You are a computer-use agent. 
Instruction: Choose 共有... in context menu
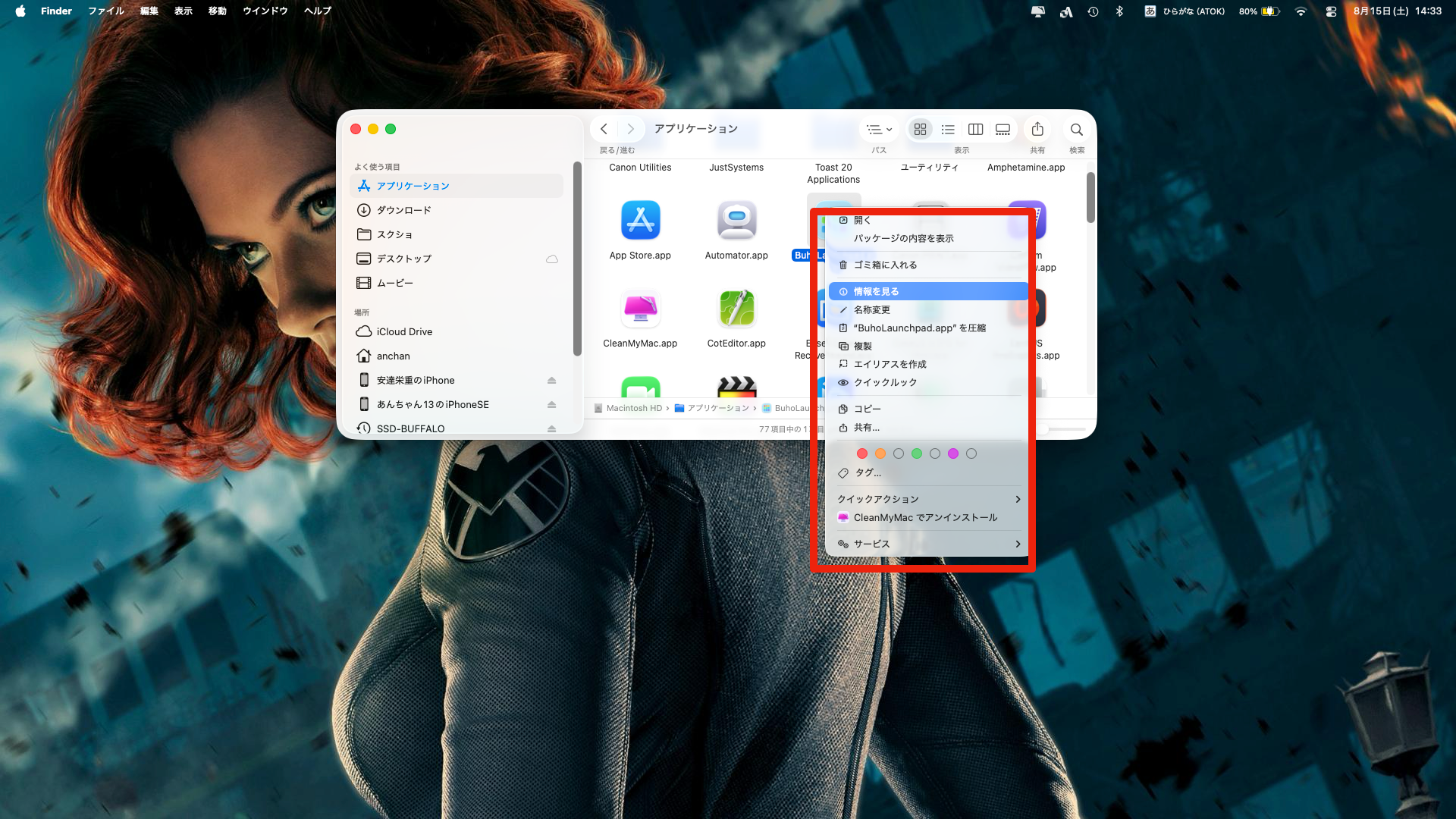[x=929, y=428]
